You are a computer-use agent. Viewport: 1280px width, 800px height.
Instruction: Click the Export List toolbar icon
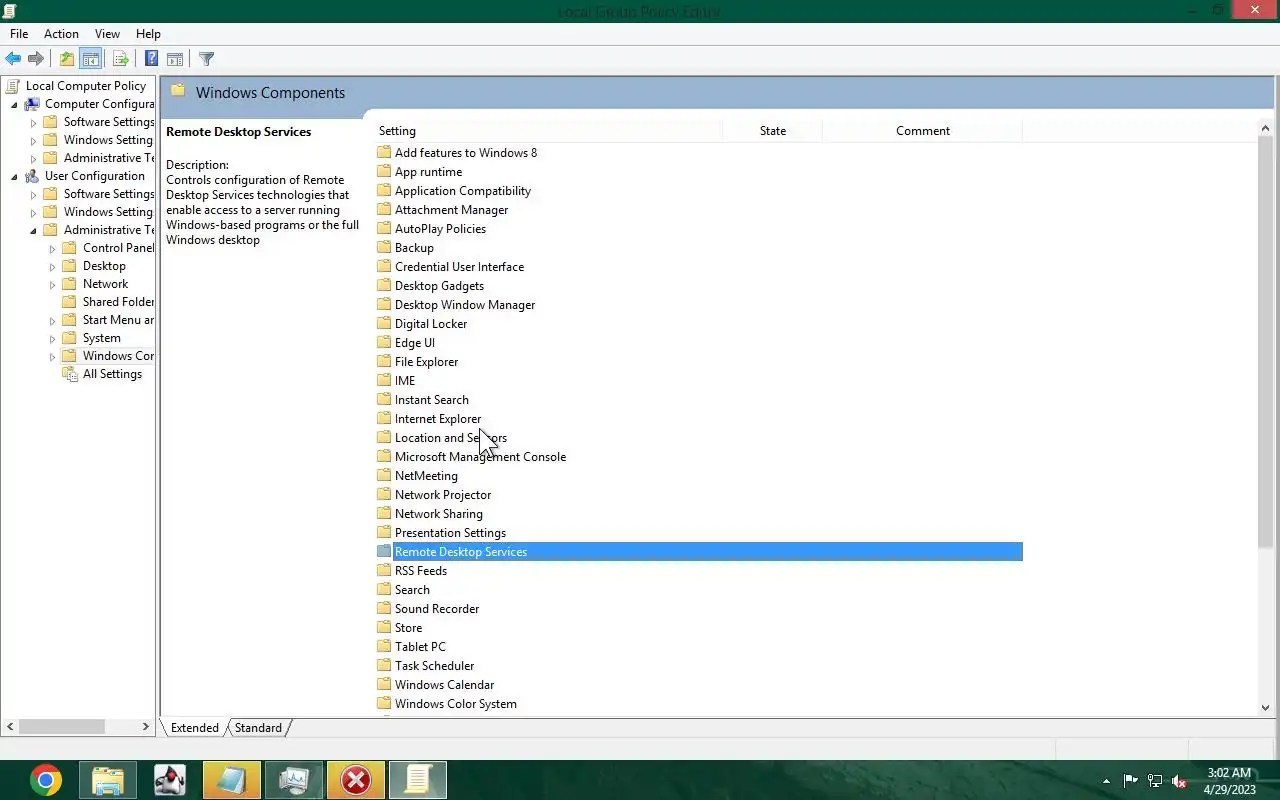tap(120, 59)
